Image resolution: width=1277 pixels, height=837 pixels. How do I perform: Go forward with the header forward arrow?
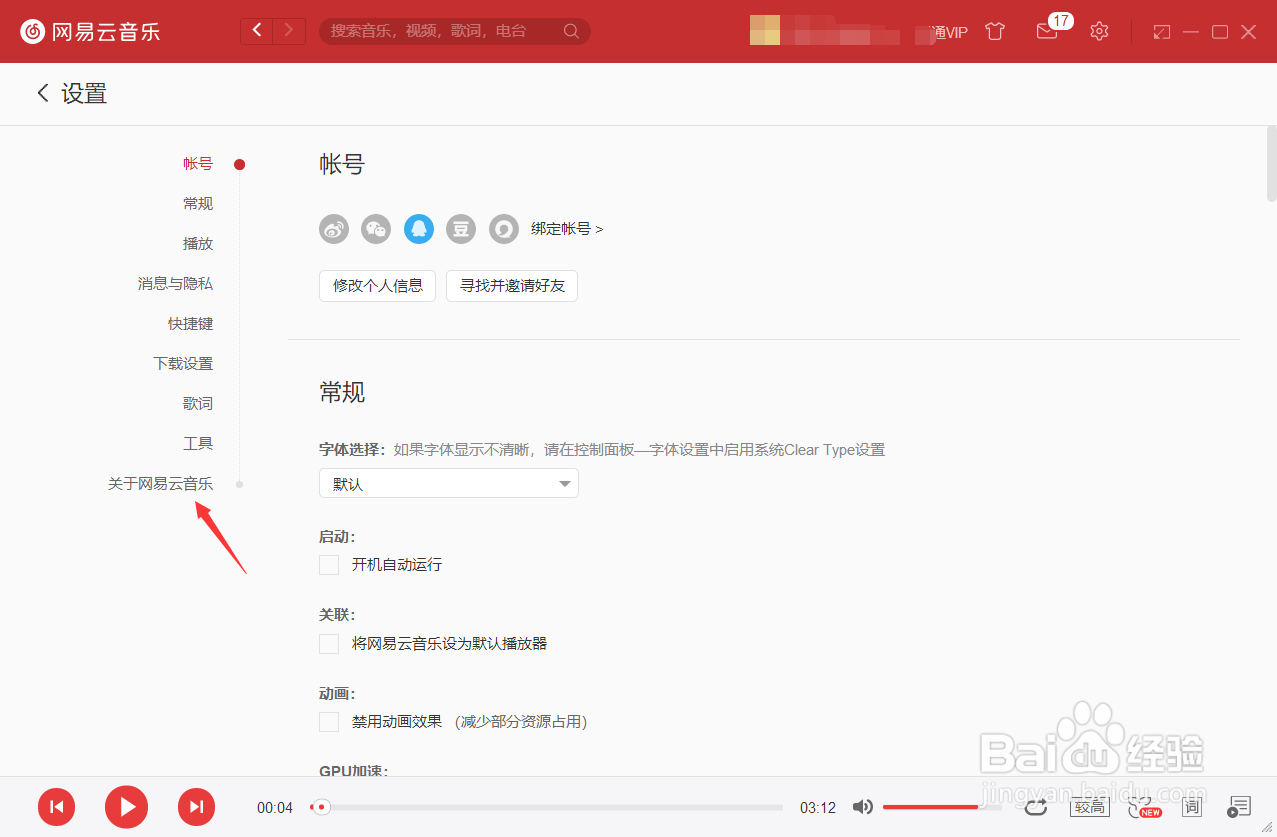[x=289, y=31]
